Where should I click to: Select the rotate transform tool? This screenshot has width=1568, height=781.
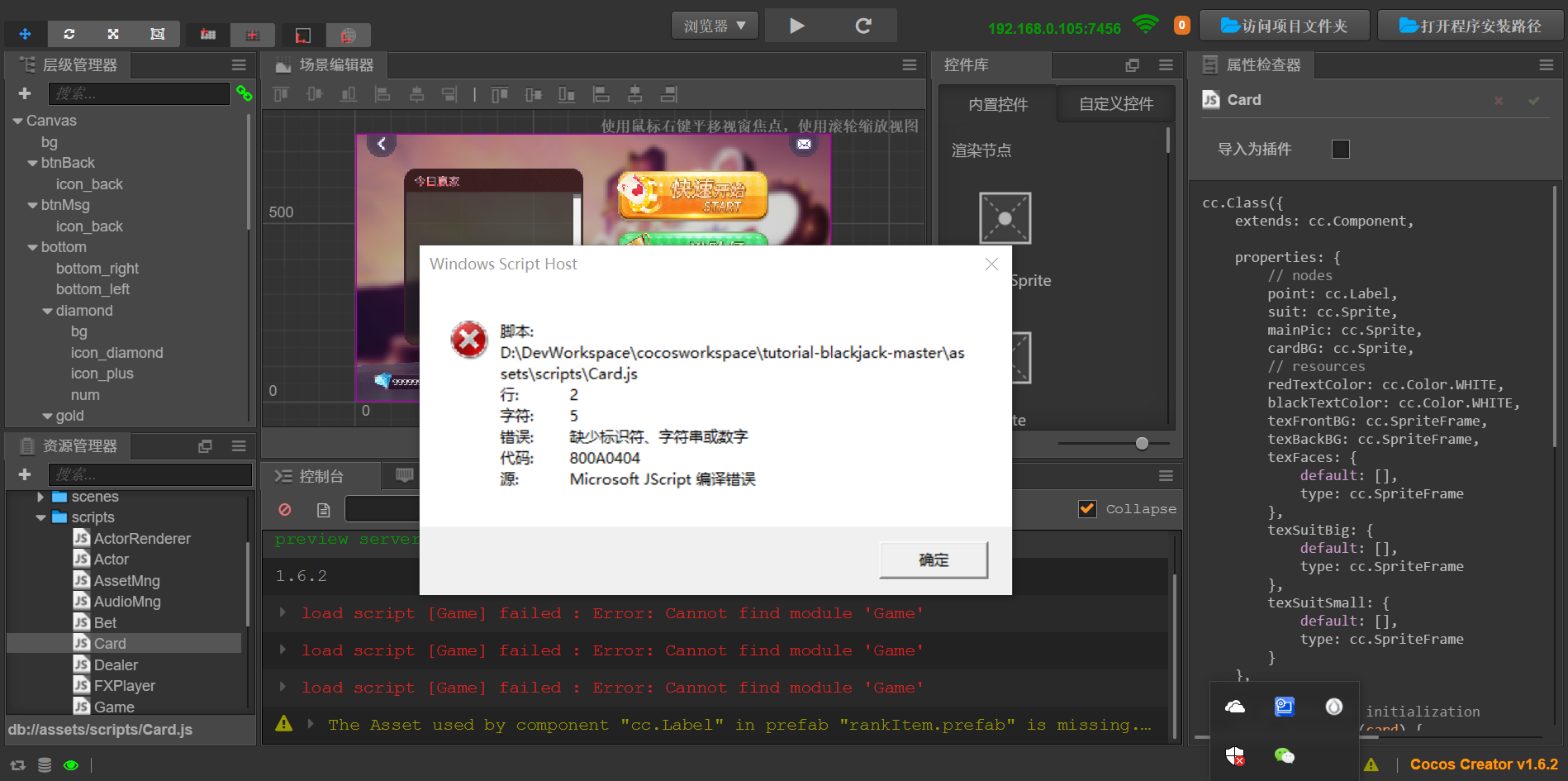click(69, 34)
